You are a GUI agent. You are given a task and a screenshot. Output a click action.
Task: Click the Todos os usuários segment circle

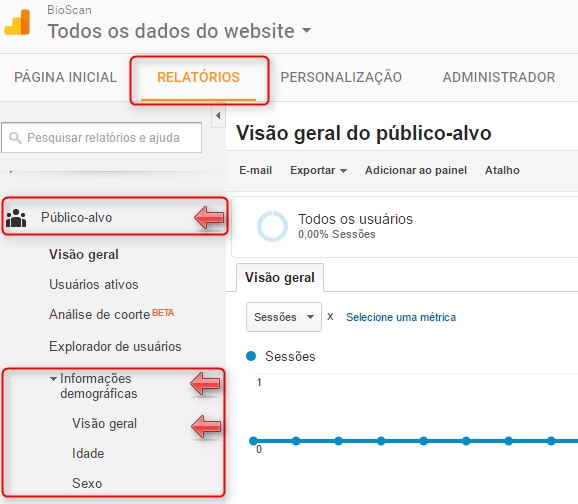click(x=272, y=226)
